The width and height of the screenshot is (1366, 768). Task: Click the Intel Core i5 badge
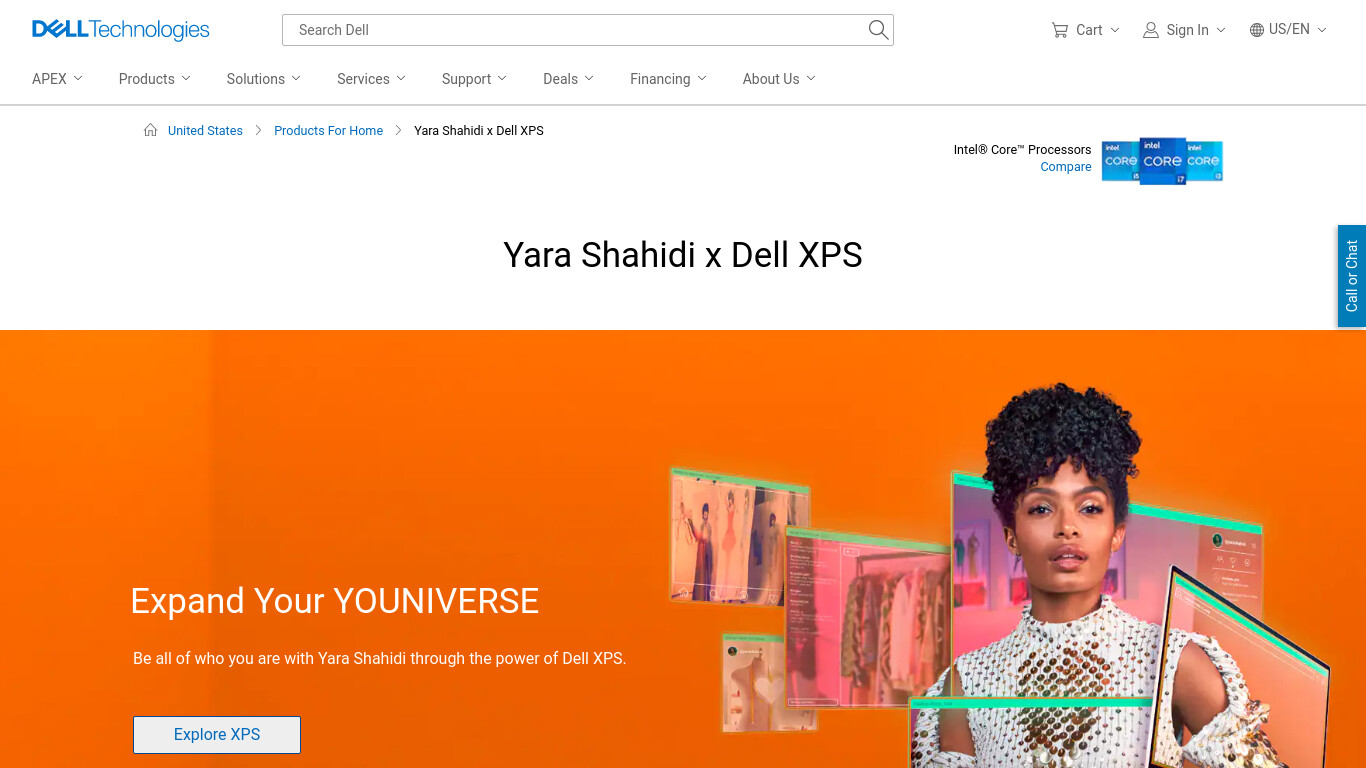(x=1121, y=161)
